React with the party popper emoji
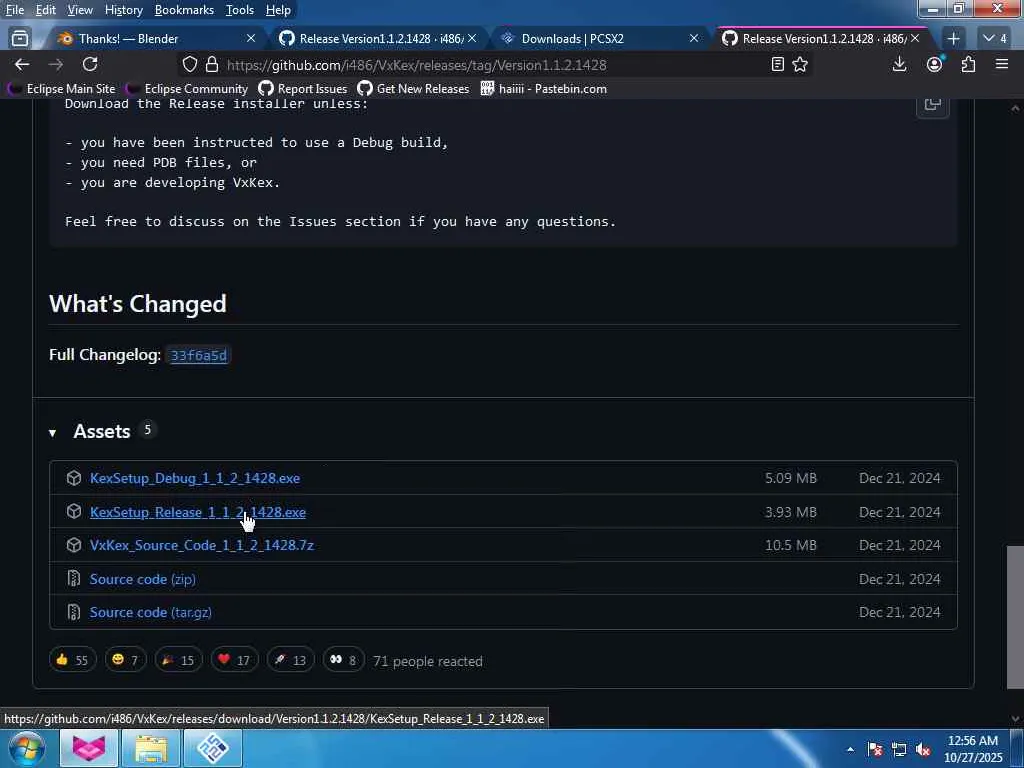 click(178, 660)
